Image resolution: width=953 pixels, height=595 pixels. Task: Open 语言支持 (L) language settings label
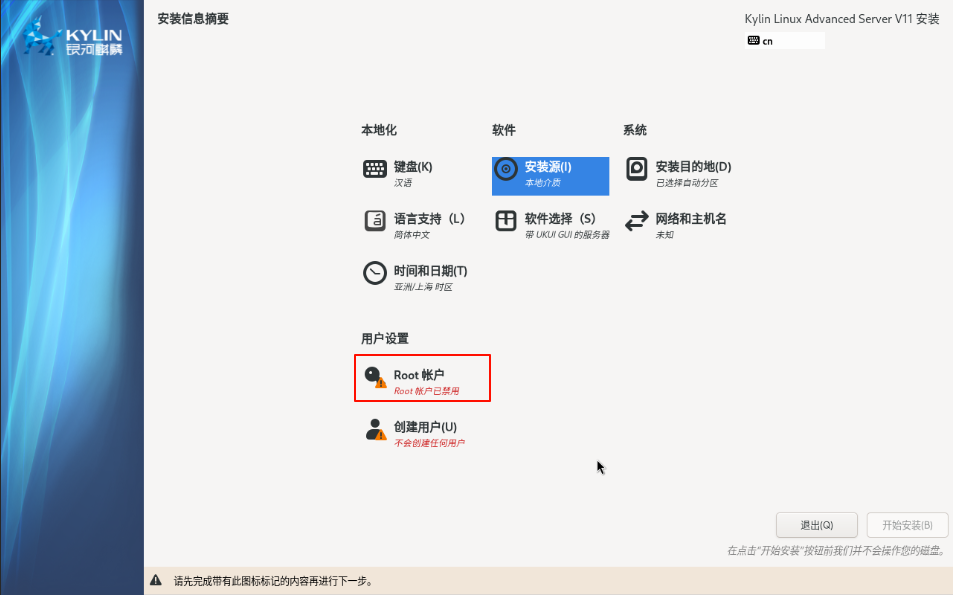click(429, 219)
